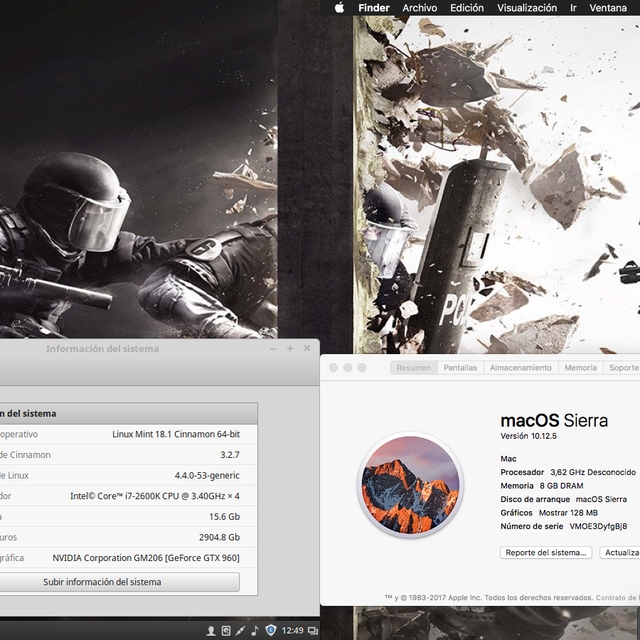
Task: Click the macOS Sierra title text
Action: click(554, 420)
